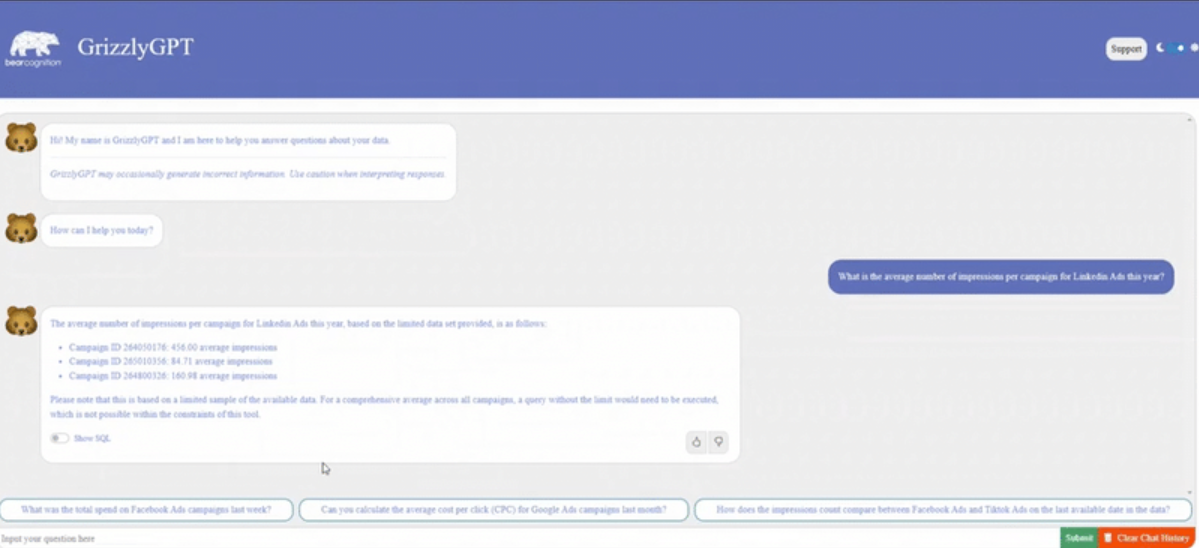Click the thumbs up feedback icon
The width and height of the screenshot is (1199, 548).
[x=696, y=442]
